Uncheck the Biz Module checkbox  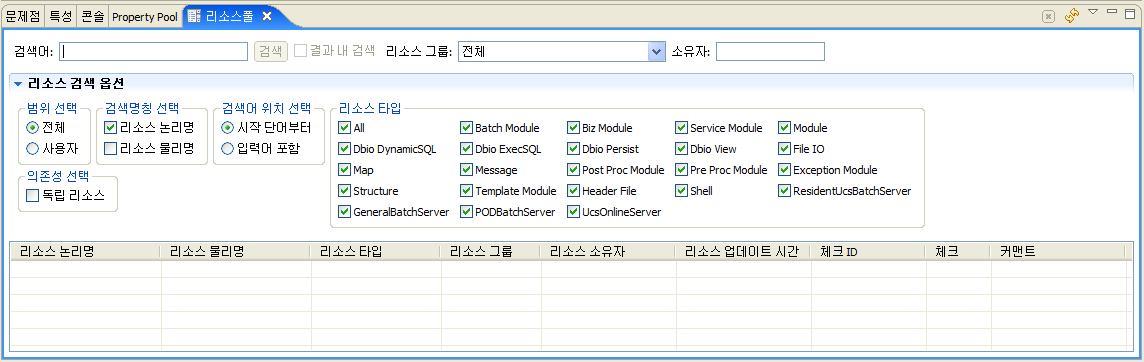573,128
